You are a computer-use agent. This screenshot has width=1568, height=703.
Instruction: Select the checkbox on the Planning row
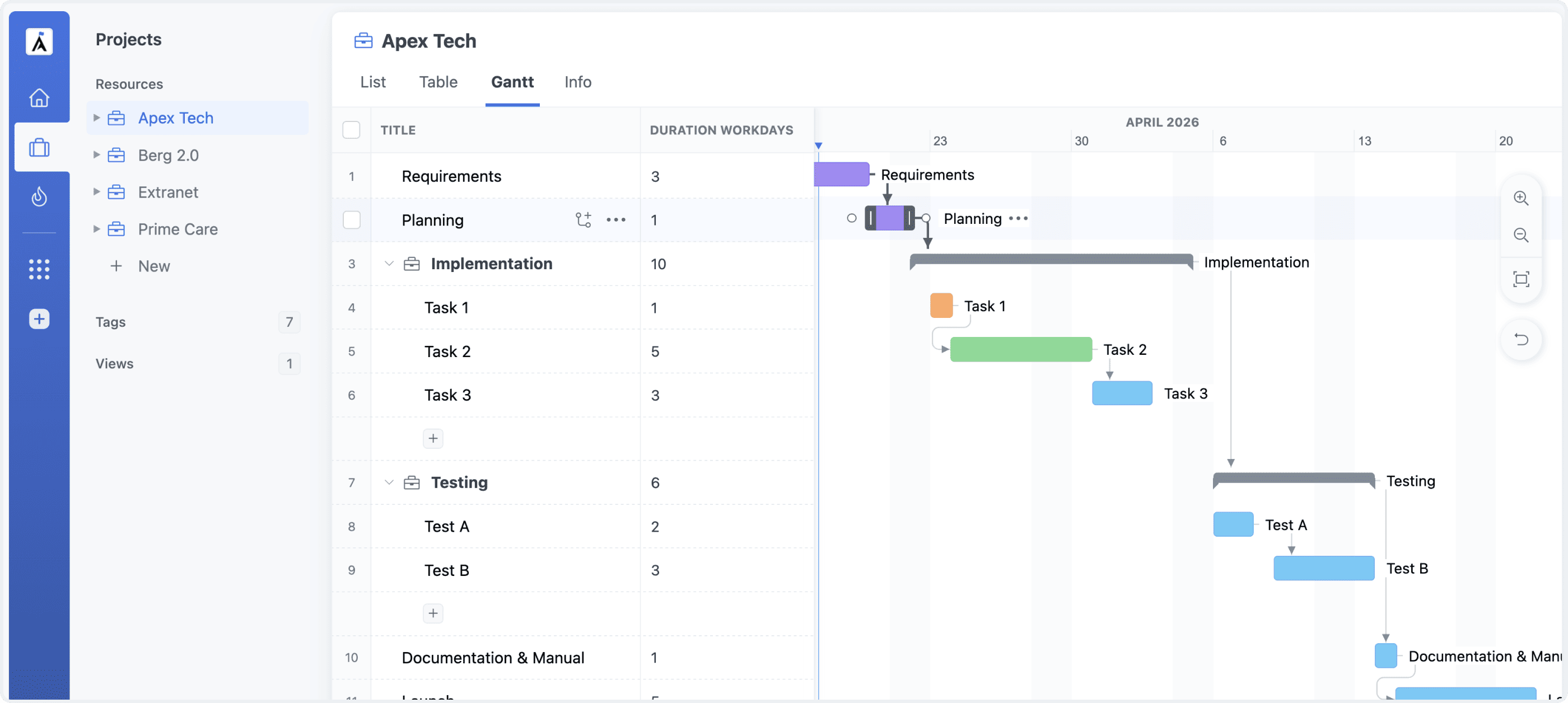(351, 220)
